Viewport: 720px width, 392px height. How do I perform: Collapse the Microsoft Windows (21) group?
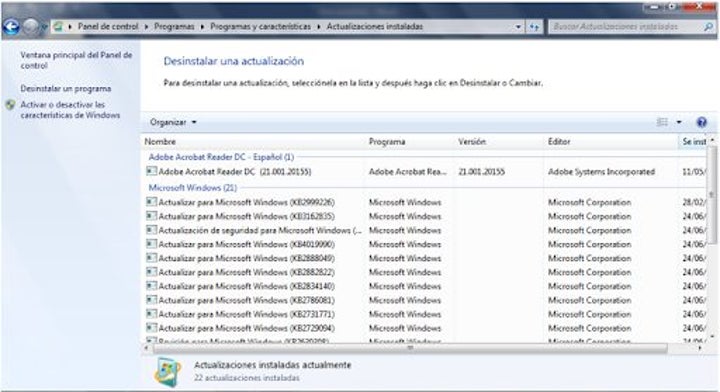coord(193,187)
